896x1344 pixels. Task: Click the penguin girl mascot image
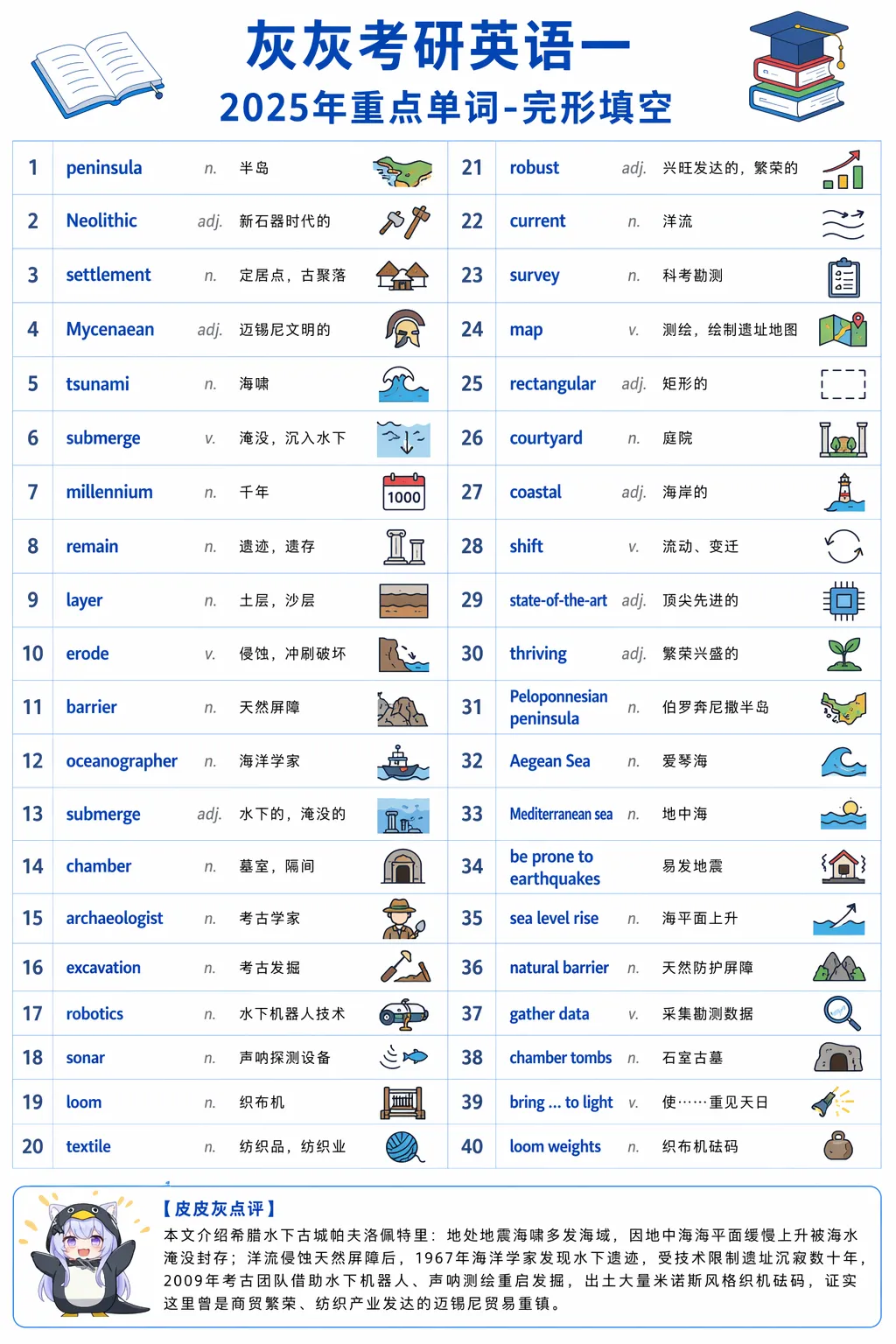point(84,1256)
